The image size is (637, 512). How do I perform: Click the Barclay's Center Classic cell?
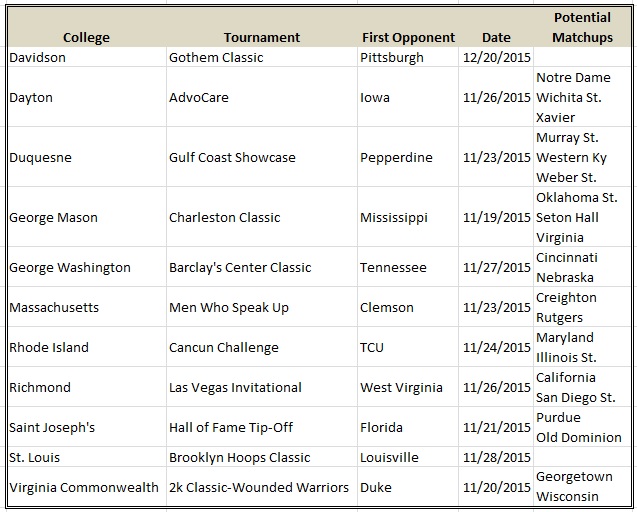point(240,267)
